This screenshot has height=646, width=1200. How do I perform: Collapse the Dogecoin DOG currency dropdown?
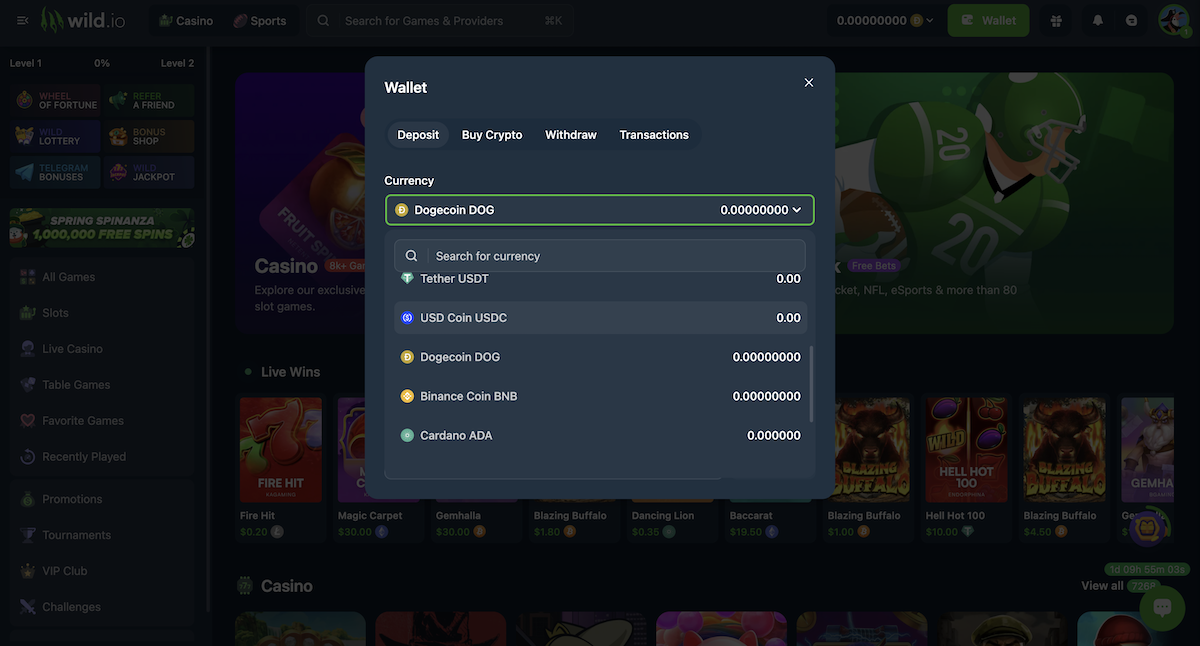[599, 210]
